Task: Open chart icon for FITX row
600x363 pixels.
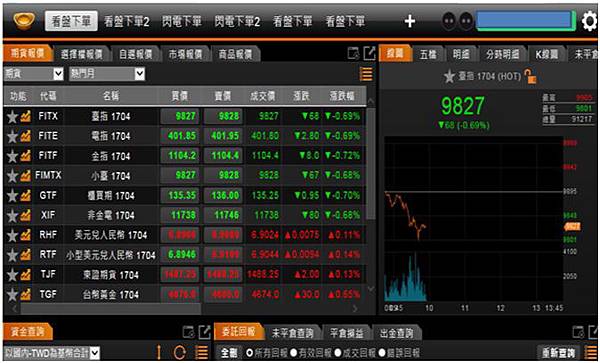Action: pyautogui.click(x=26, y=116)
